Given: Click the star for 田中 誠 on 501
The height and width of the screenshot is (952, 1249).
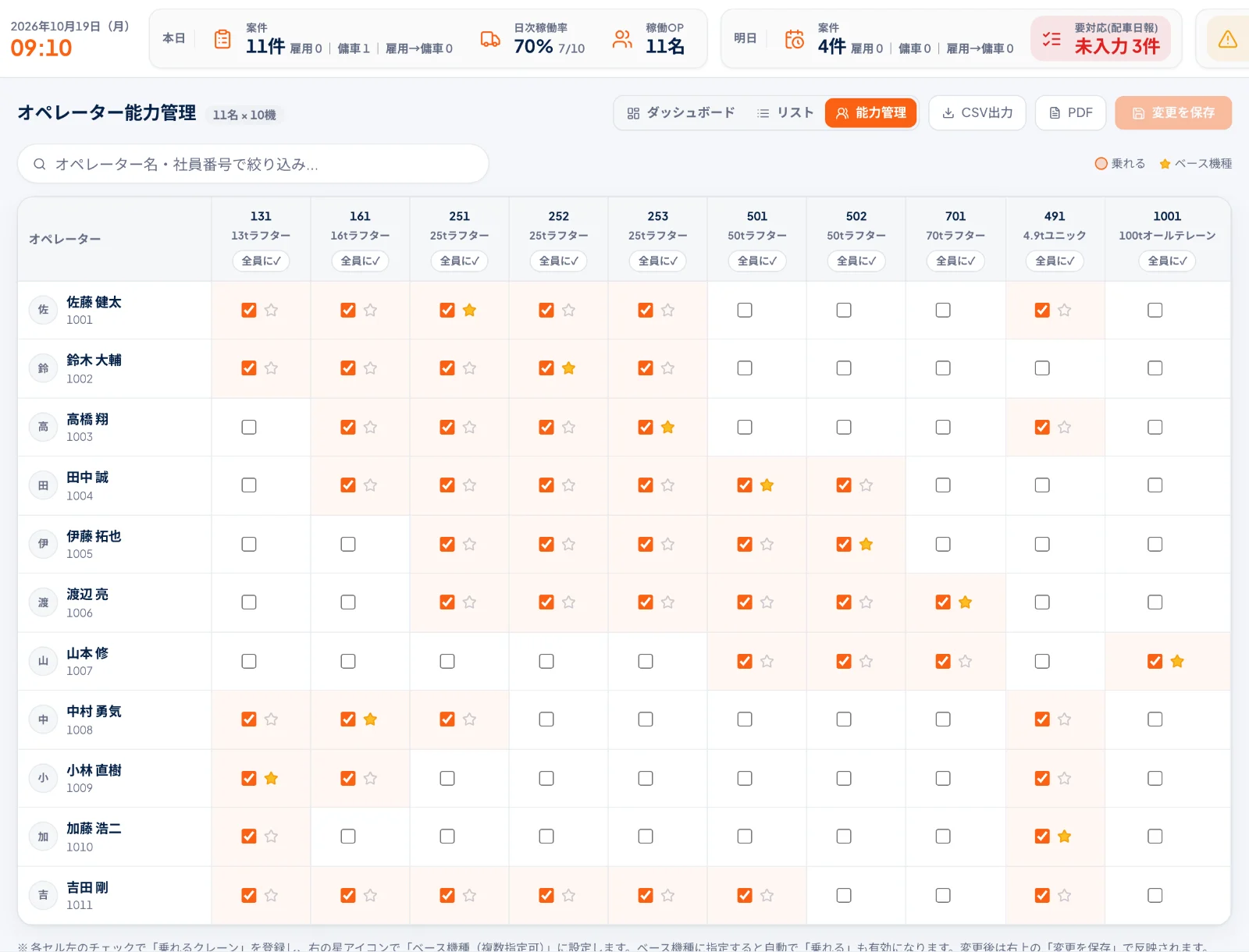Looking at the screenshot, I should click(767, 485).
